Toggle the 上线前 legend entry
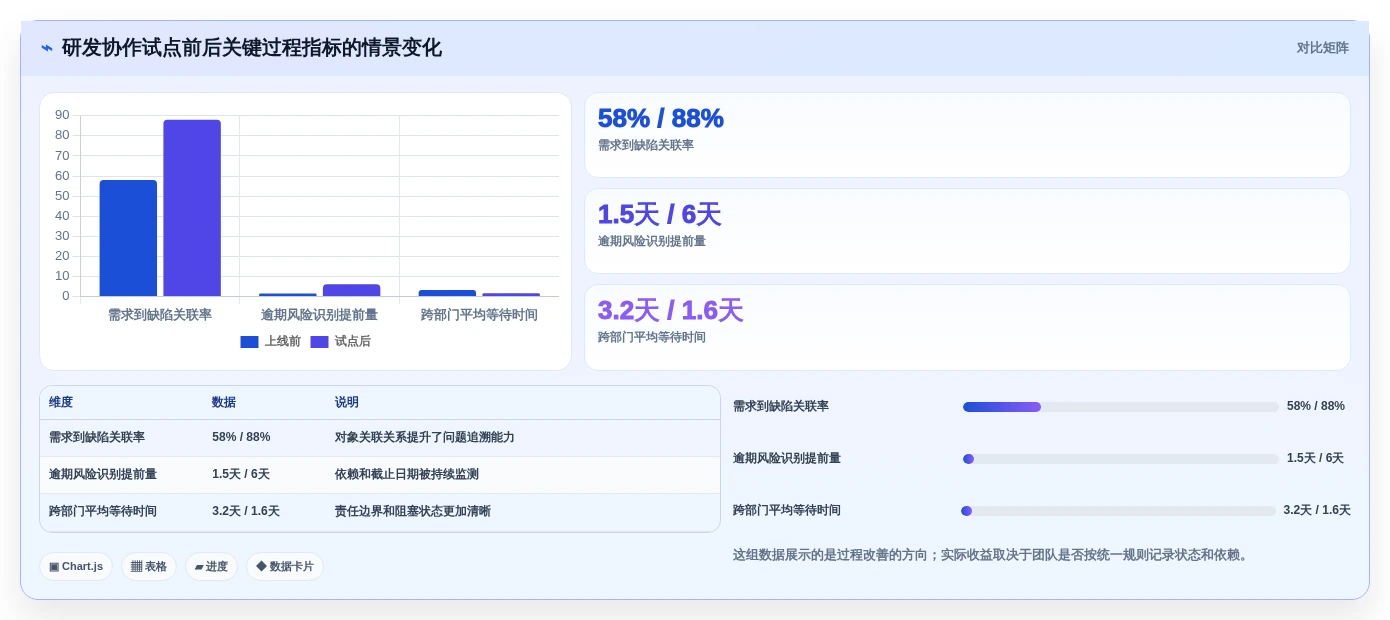1390x620 pixels. [x=270, y=341]
